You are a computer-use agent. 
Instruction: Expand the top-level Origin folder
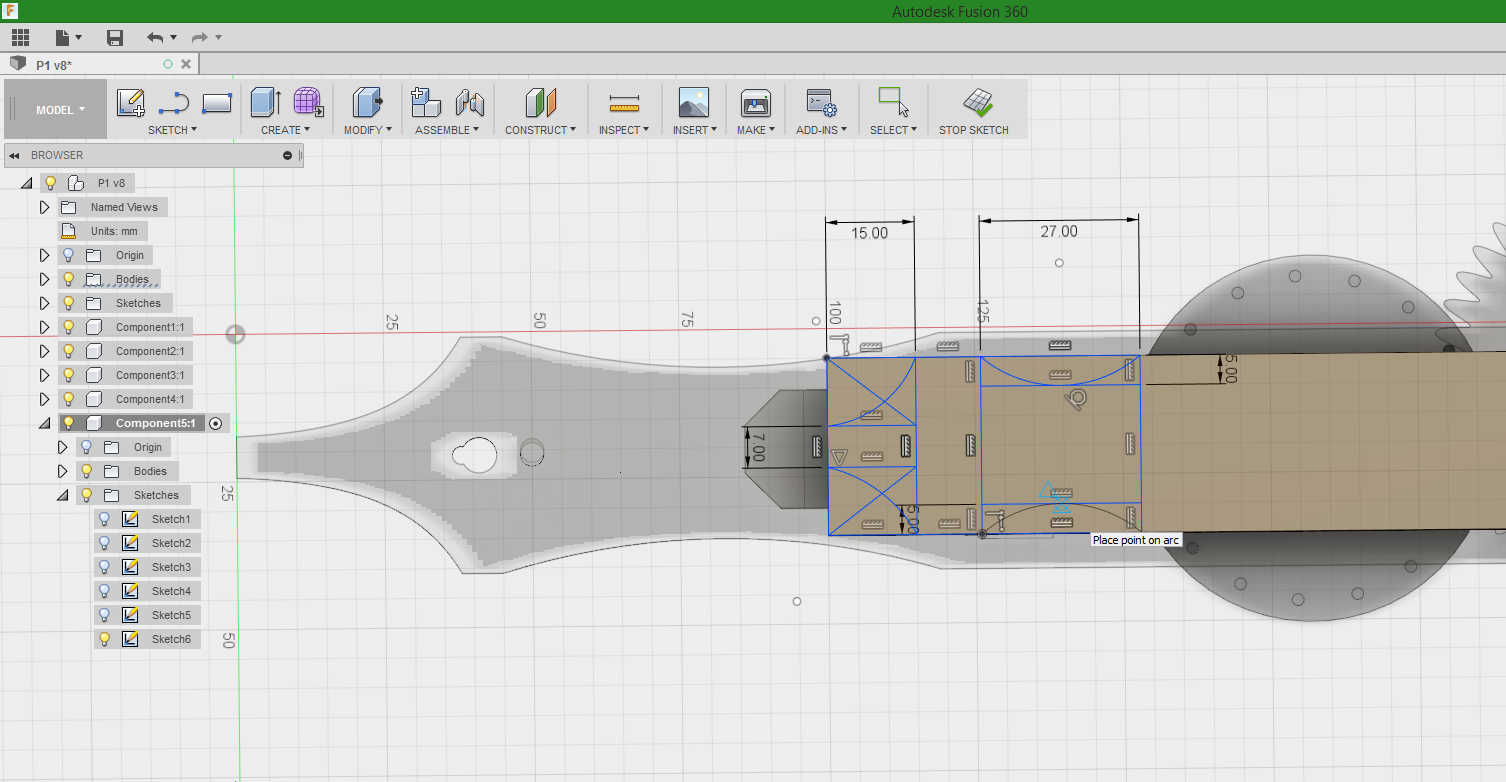(x=44, y=255)
